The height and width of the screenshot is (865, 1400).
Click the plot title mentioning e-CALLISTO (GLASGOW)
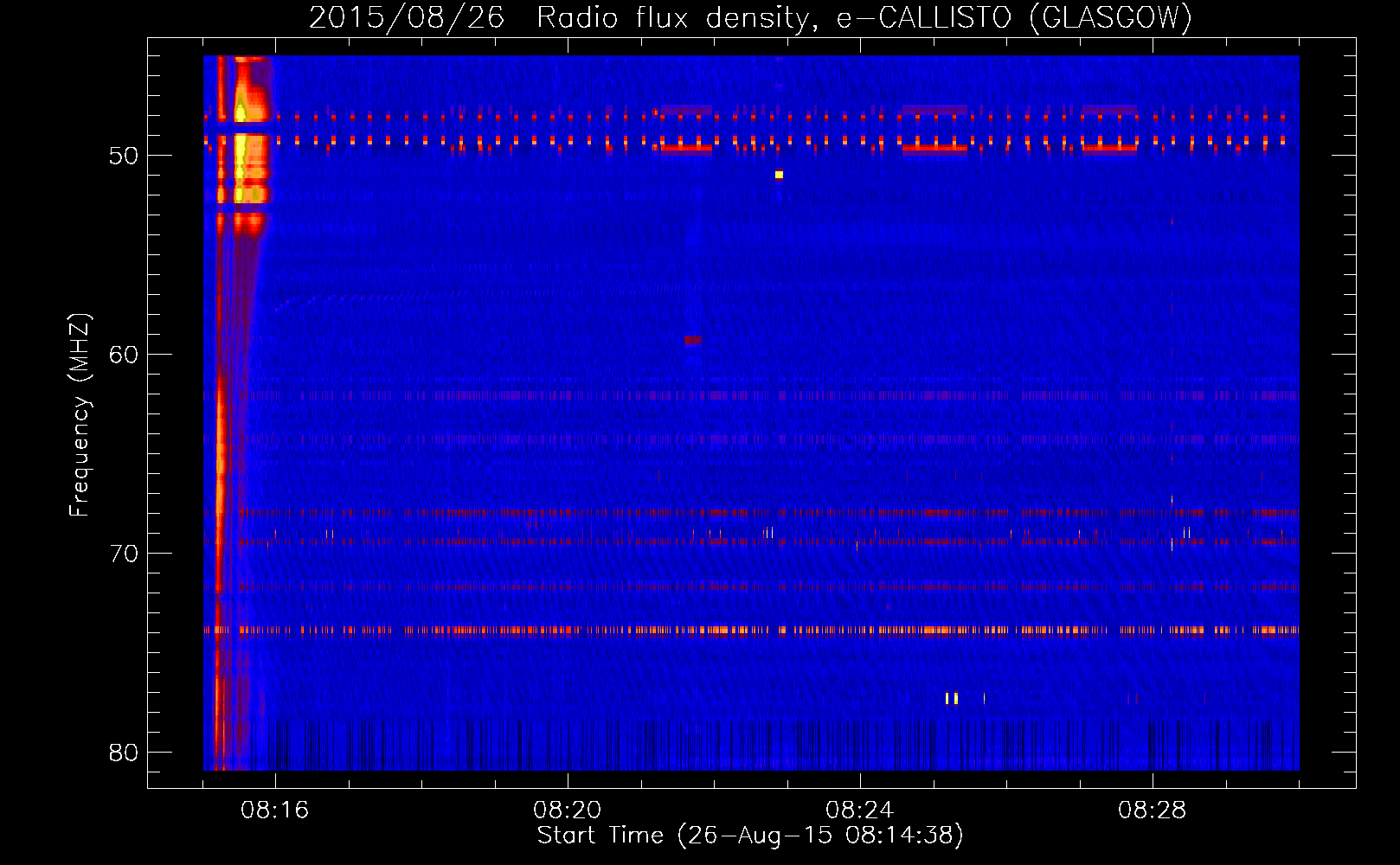[x=750, y=17]
